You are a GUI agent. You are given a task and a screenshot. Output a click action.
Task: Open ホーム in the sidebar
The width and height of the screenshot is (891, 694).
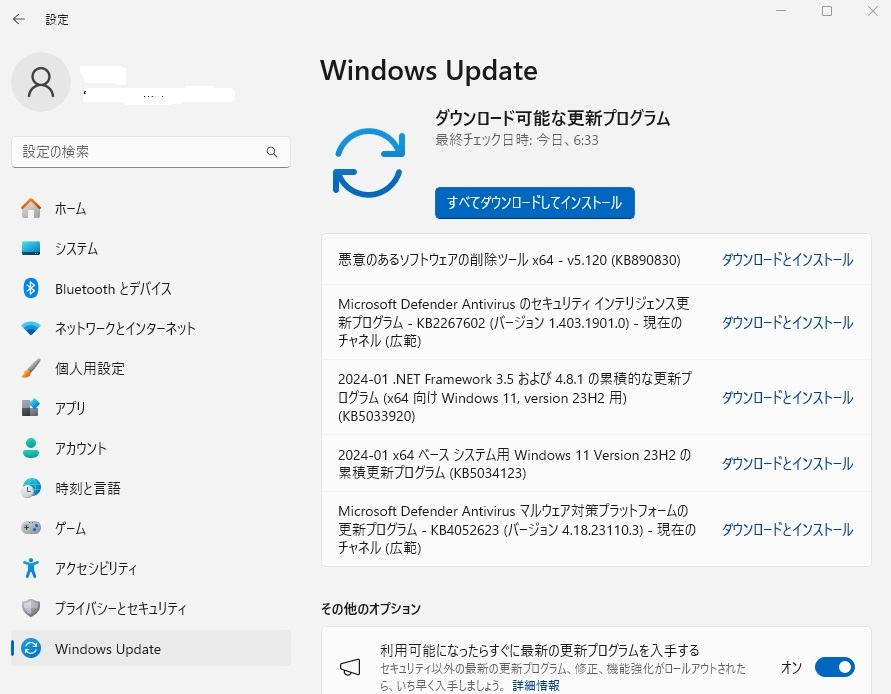pyautogui.click(x=151, y=209)
